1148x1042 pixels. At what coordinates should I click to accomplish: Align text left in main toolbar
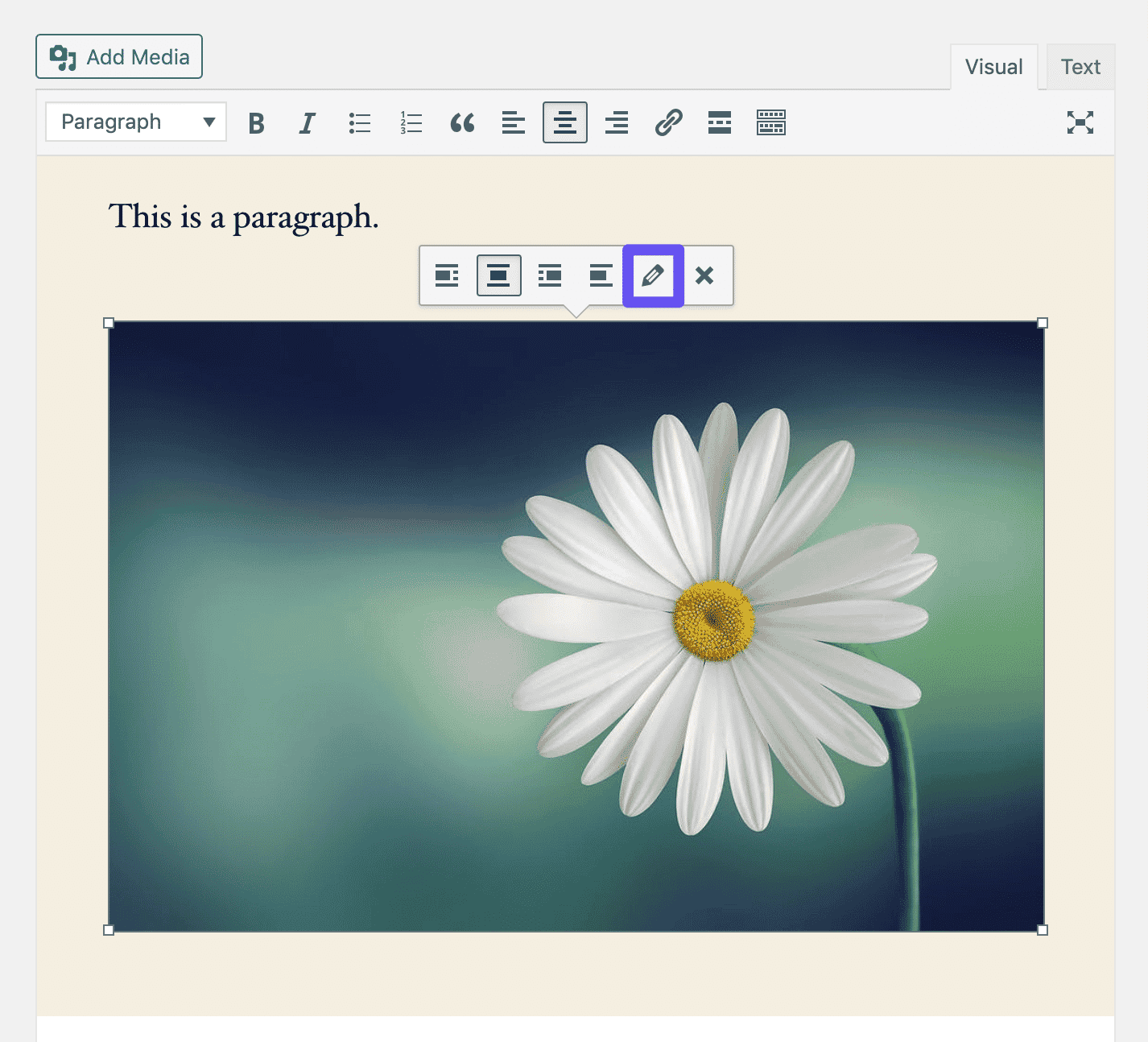(514, 123)
